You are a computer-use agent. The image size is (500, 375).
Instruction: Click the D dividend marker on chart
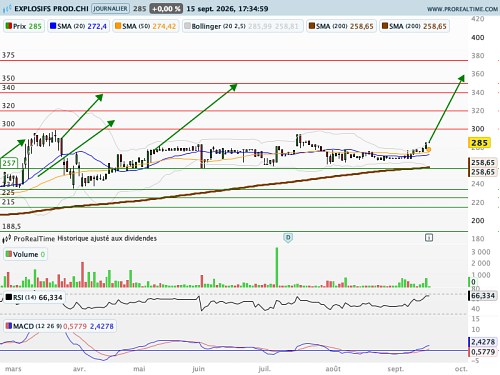tap(288, 238)
